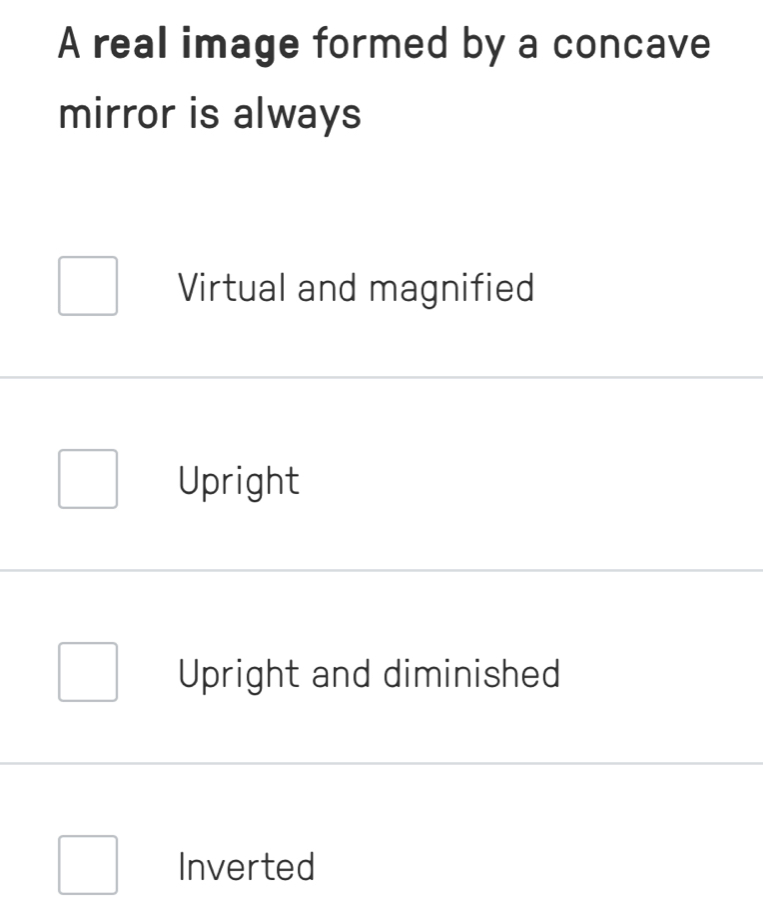
Task: Click the divider above the Inverted option
Action: point(381,764)
